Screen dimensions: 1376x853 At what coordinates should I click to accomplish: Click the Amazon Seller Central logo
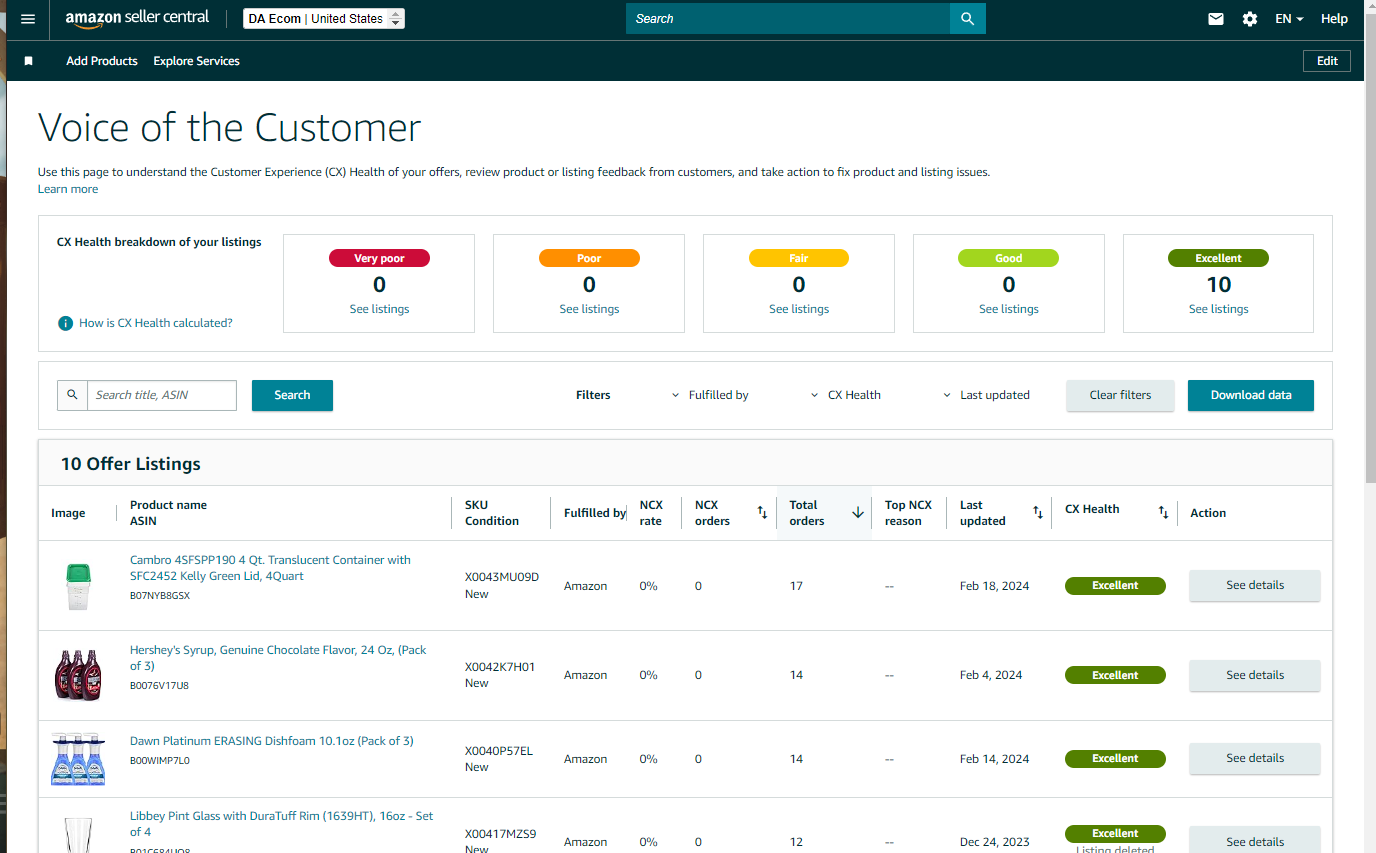coord(137,18)
